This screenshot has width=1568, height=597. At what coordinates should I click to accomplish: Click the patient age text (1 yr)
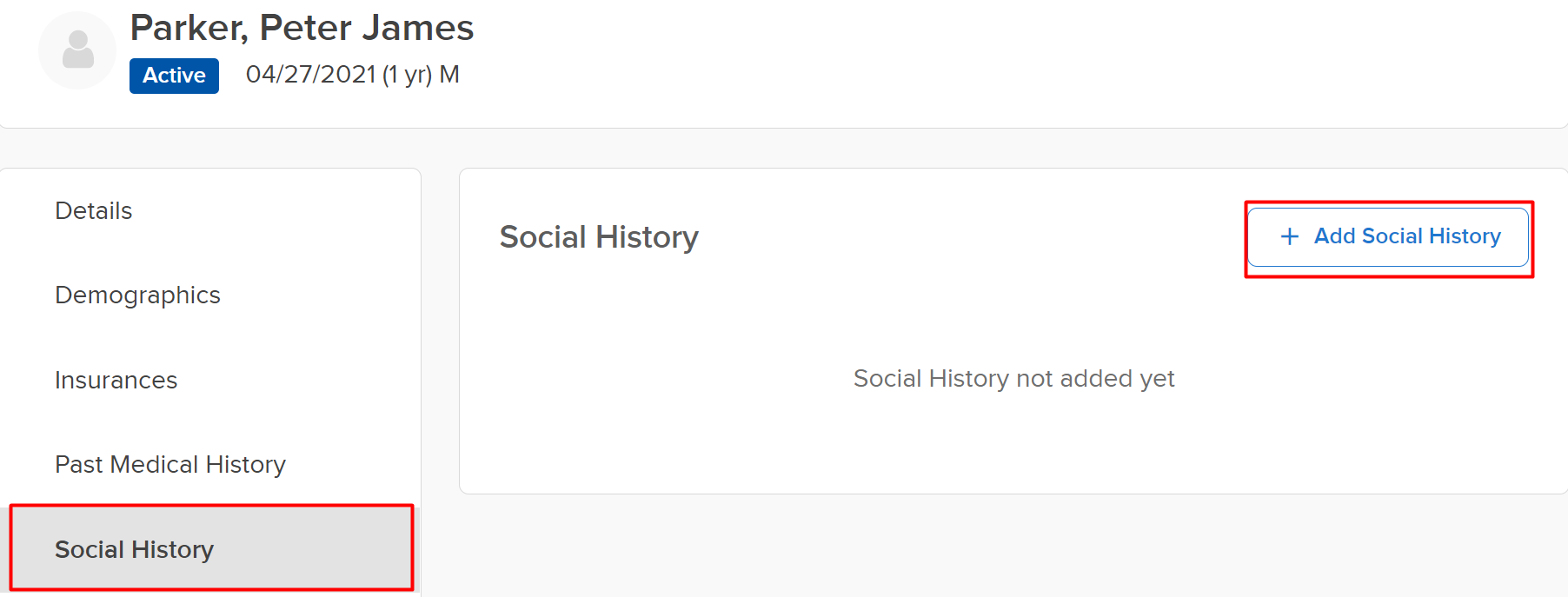tap(407, 75)
